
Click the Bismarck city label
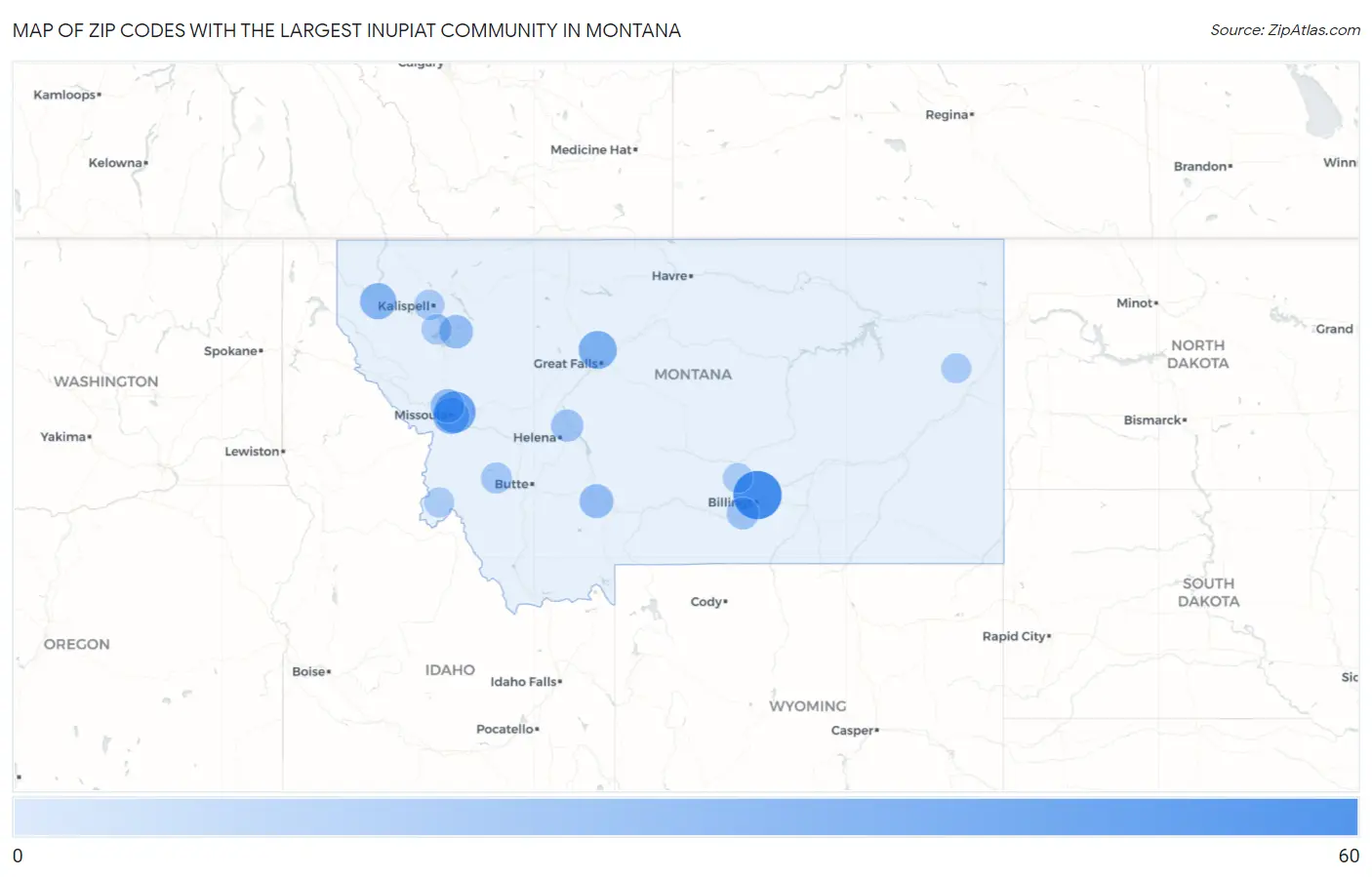point(1155,420)
